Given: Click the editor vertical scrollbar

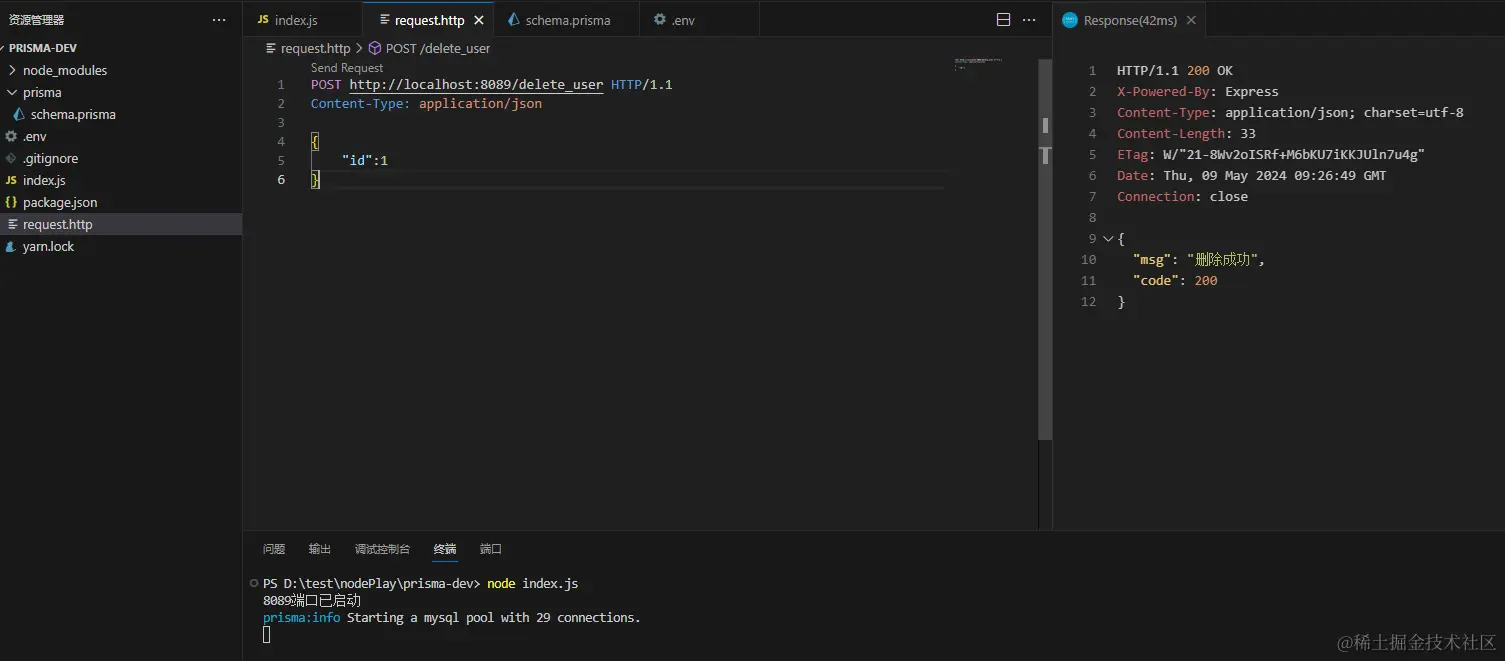Looking at the screenshot, I should 1045,250.
